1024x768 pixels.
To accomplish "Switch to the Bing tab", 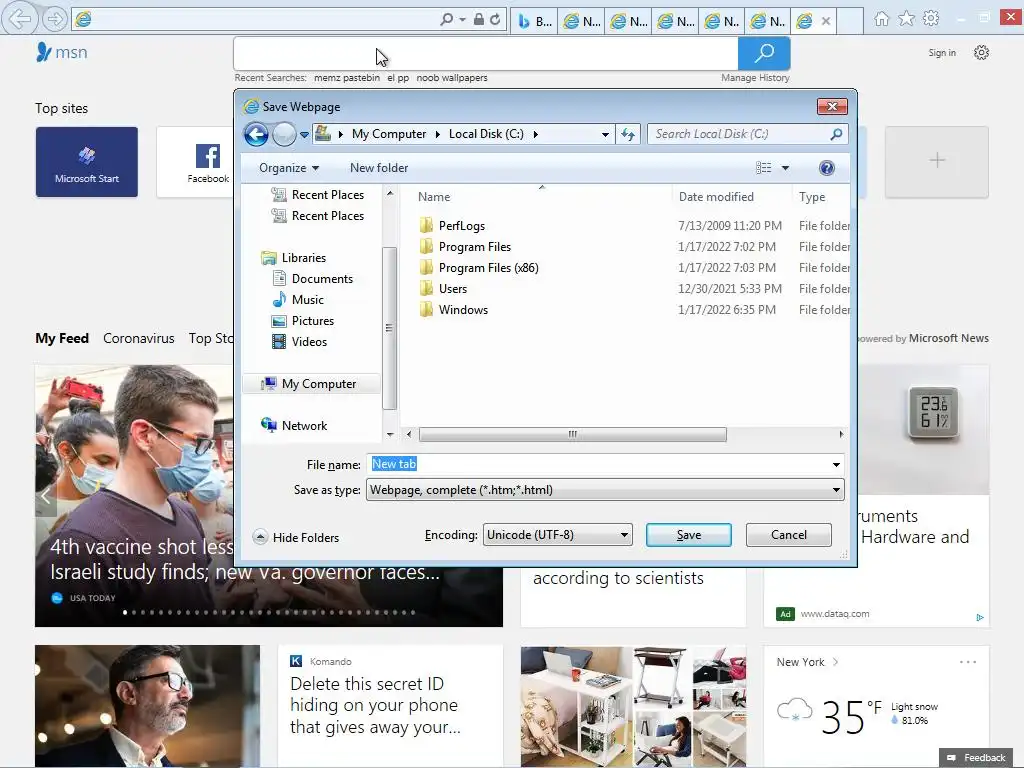I will tap(534, 21).
